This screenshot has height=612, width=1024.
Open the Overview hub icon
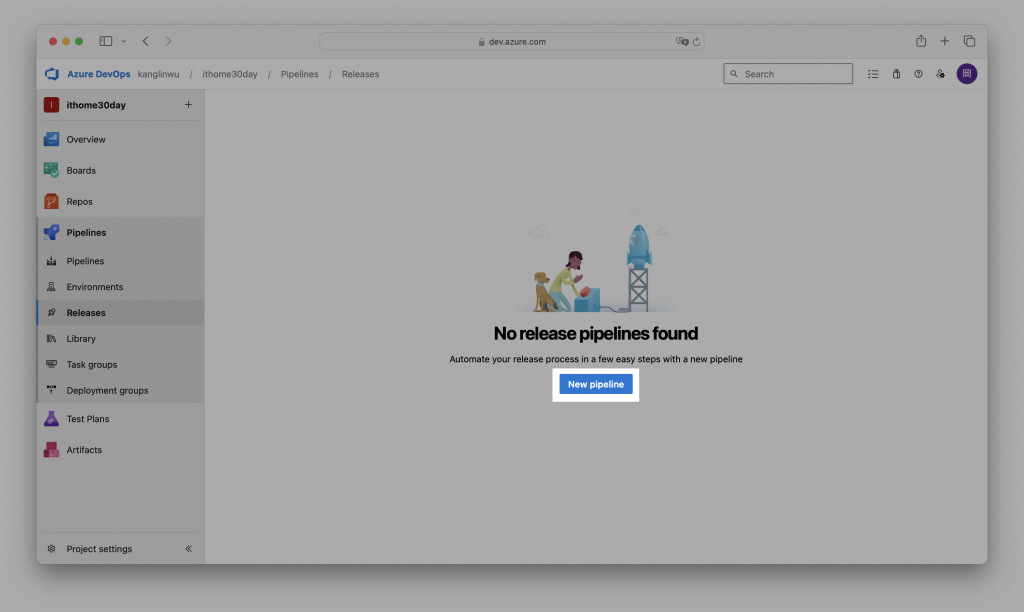52,139
